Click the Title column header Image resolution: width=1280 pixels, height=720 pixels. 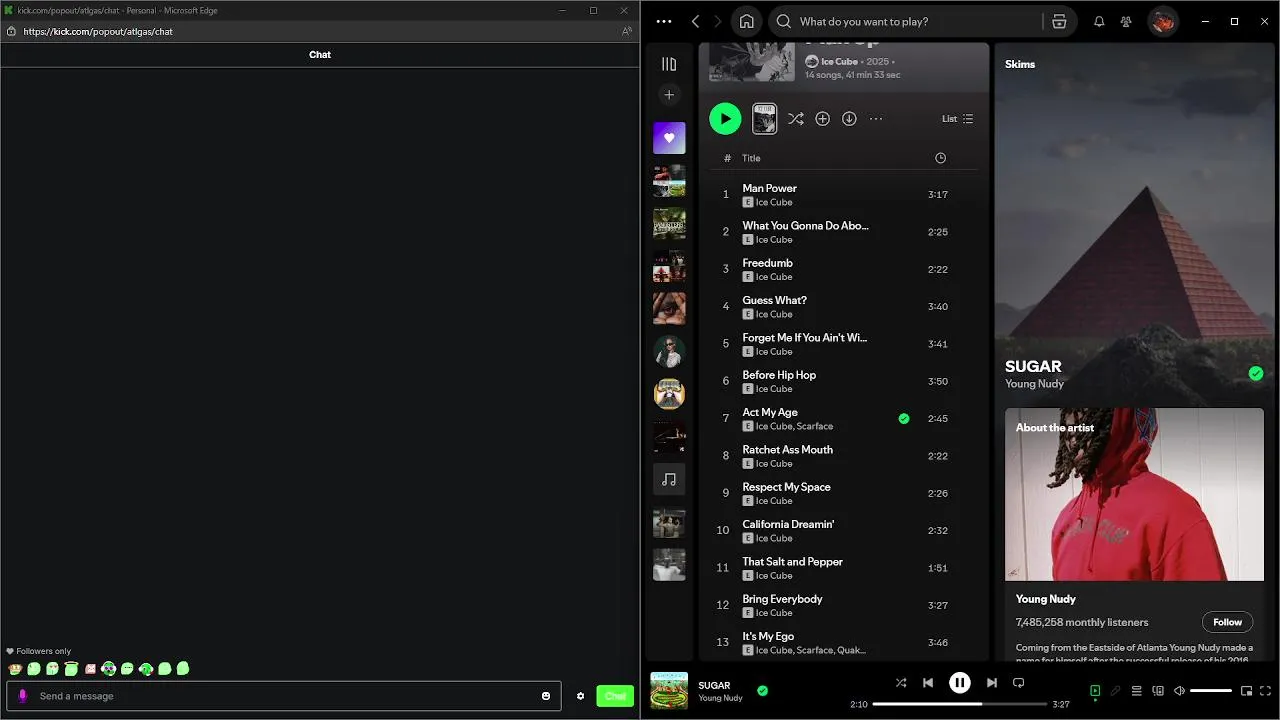click(x=751, y=158)
